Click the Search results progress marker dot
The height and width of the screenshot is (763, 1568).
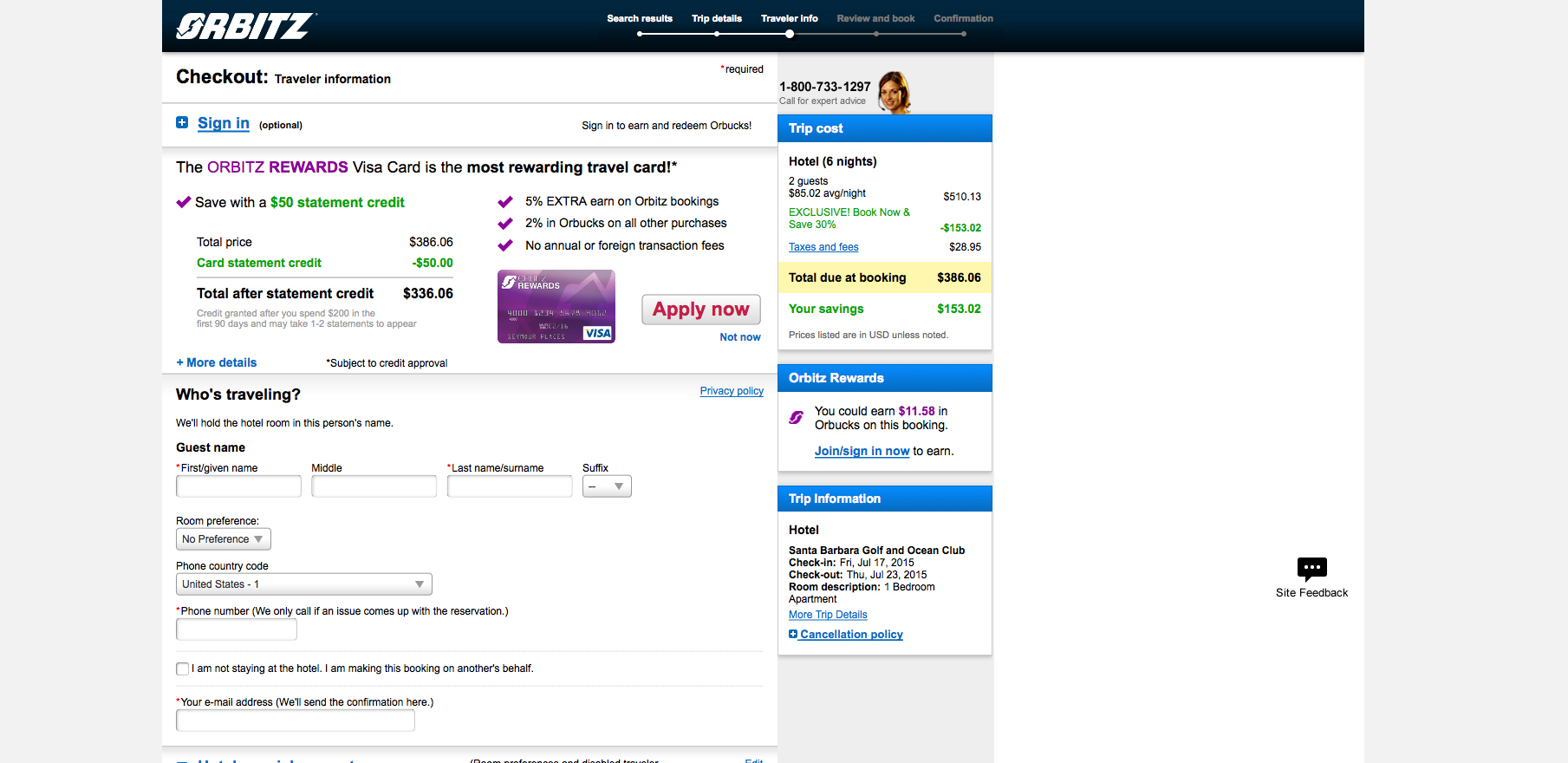(x=640, y=34)
